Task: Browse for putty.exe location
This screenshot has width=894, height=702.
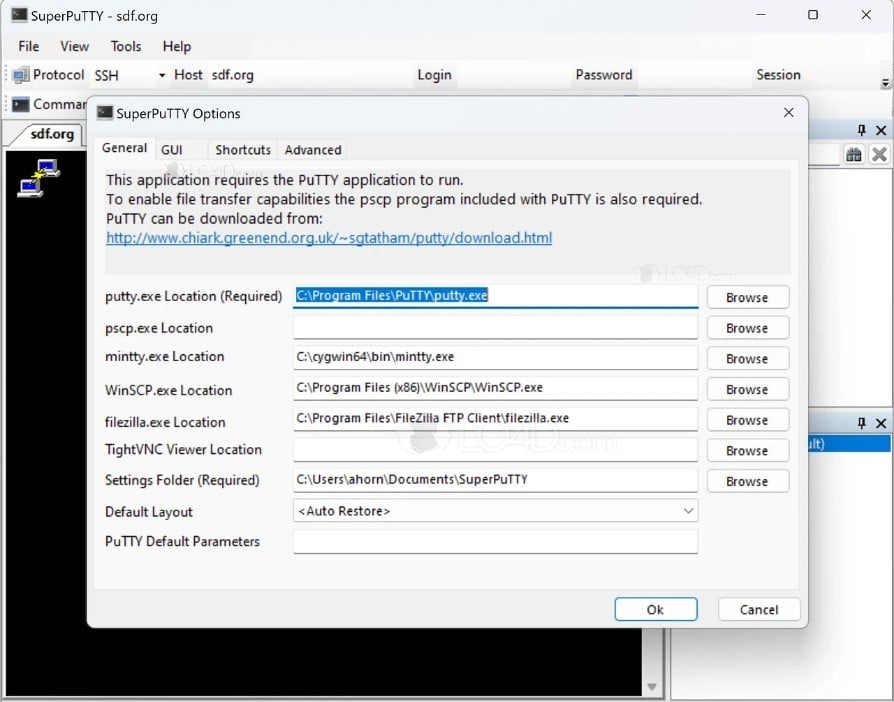Action: 747,297
